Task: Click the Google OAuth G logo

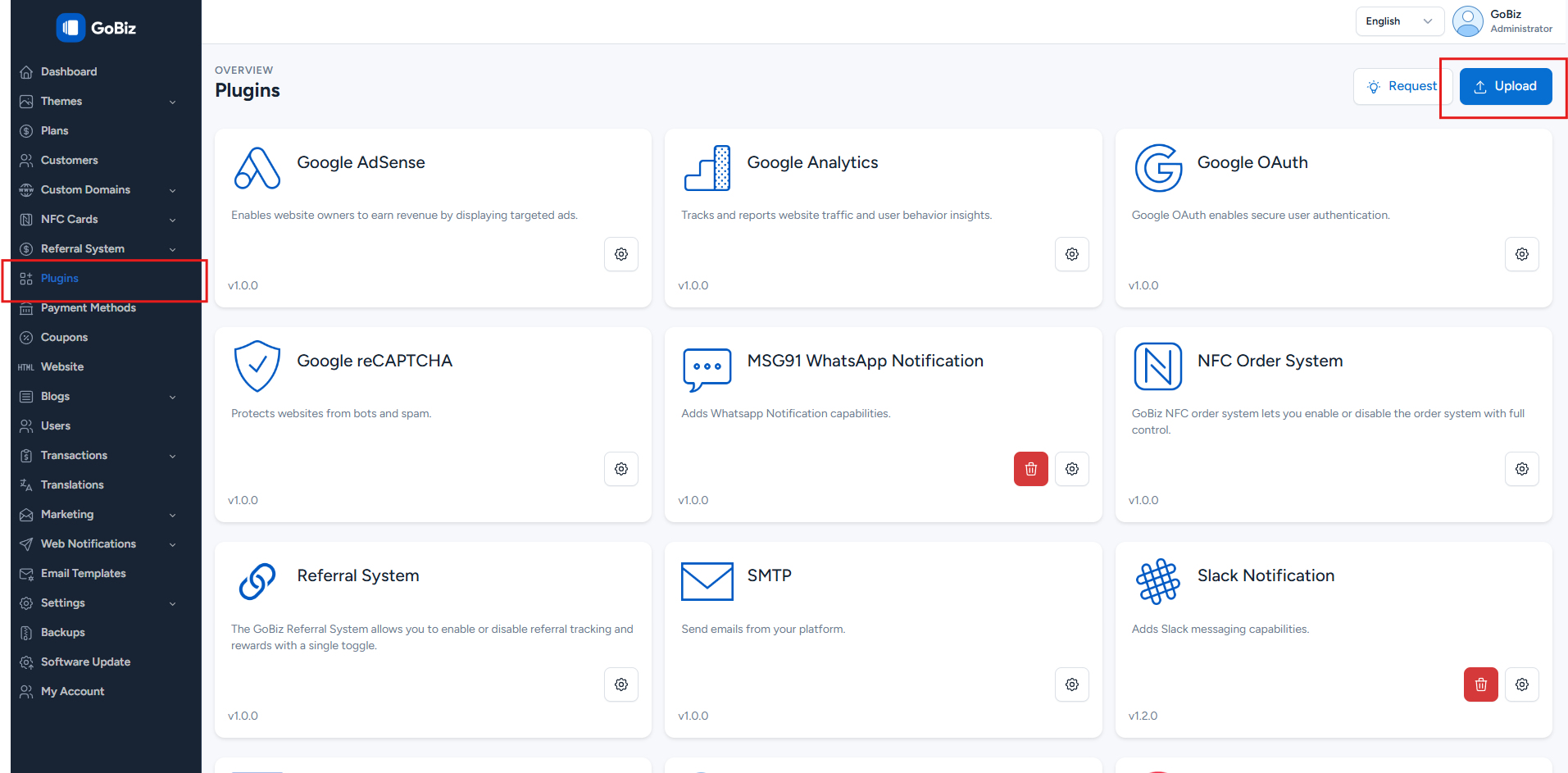Action: coord(1158,168)
